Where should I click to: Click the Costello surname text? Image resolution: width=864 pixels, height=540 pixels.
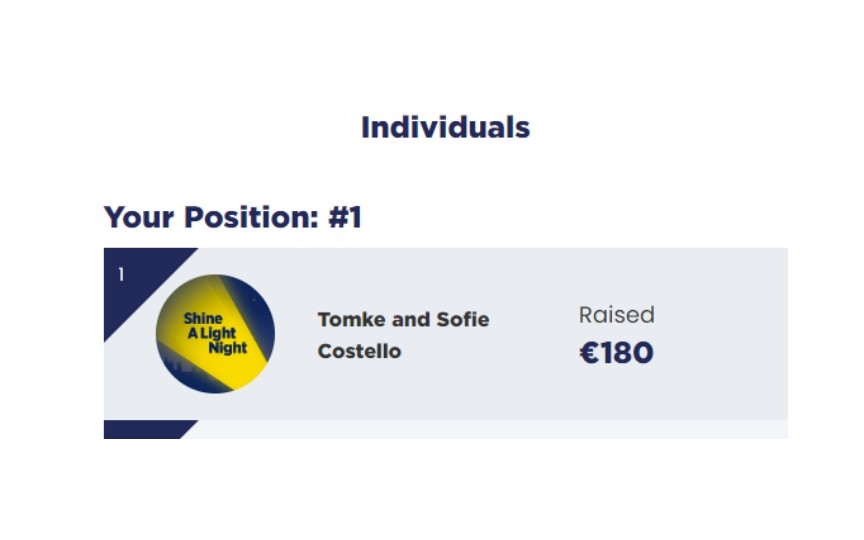click(359, 351)
